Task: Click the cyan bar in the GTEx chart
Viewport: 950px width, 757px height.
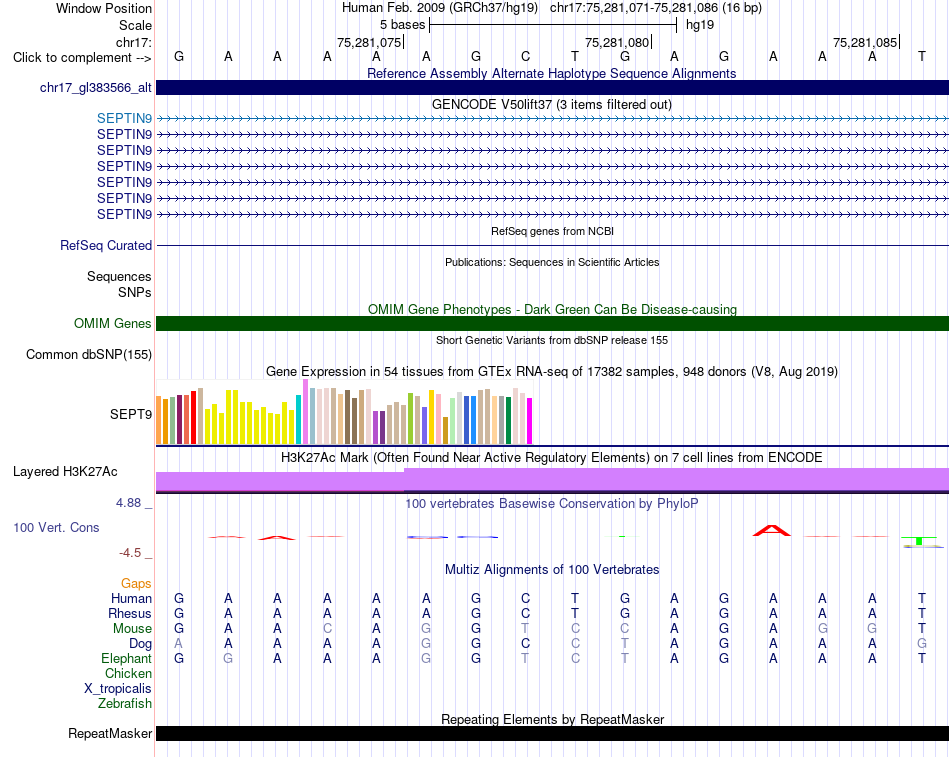Action: (x=299, y=419)
